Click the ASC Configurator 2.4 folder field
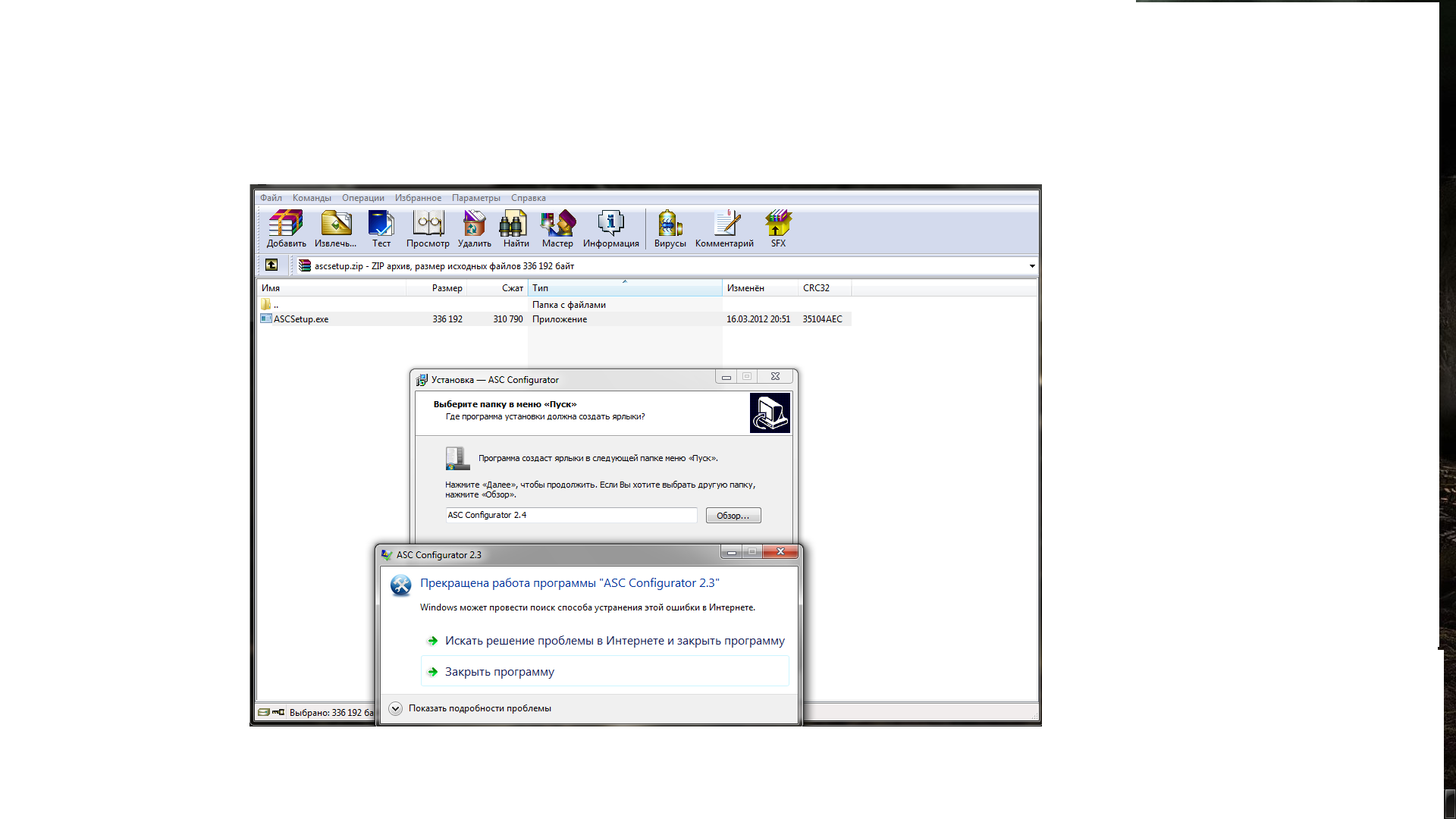Image resolution: width=1456 pixels, height=819 pixels. (570, 516)
